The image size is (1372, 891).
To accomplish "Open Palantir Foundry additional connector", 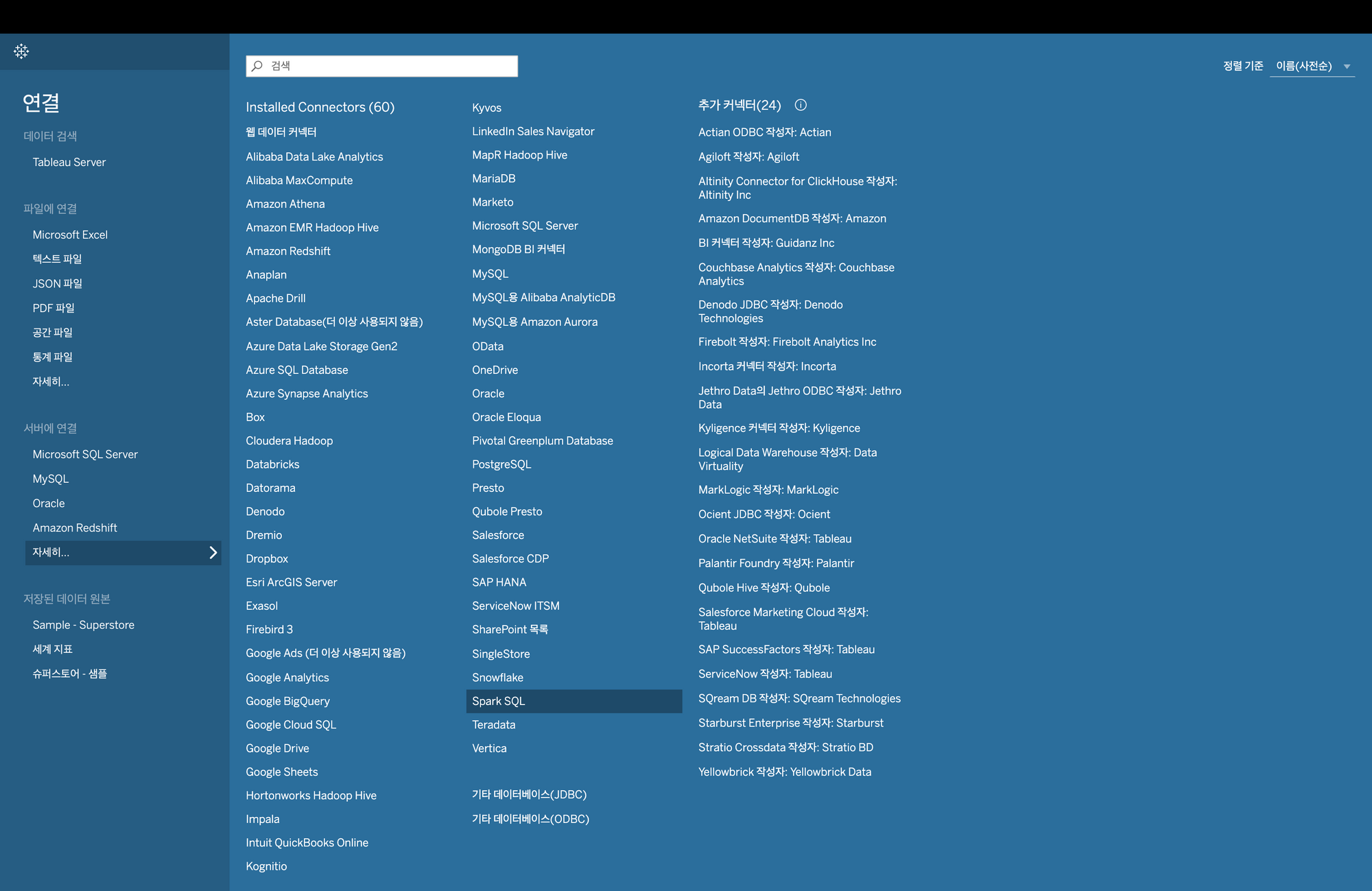I will 777,564.
